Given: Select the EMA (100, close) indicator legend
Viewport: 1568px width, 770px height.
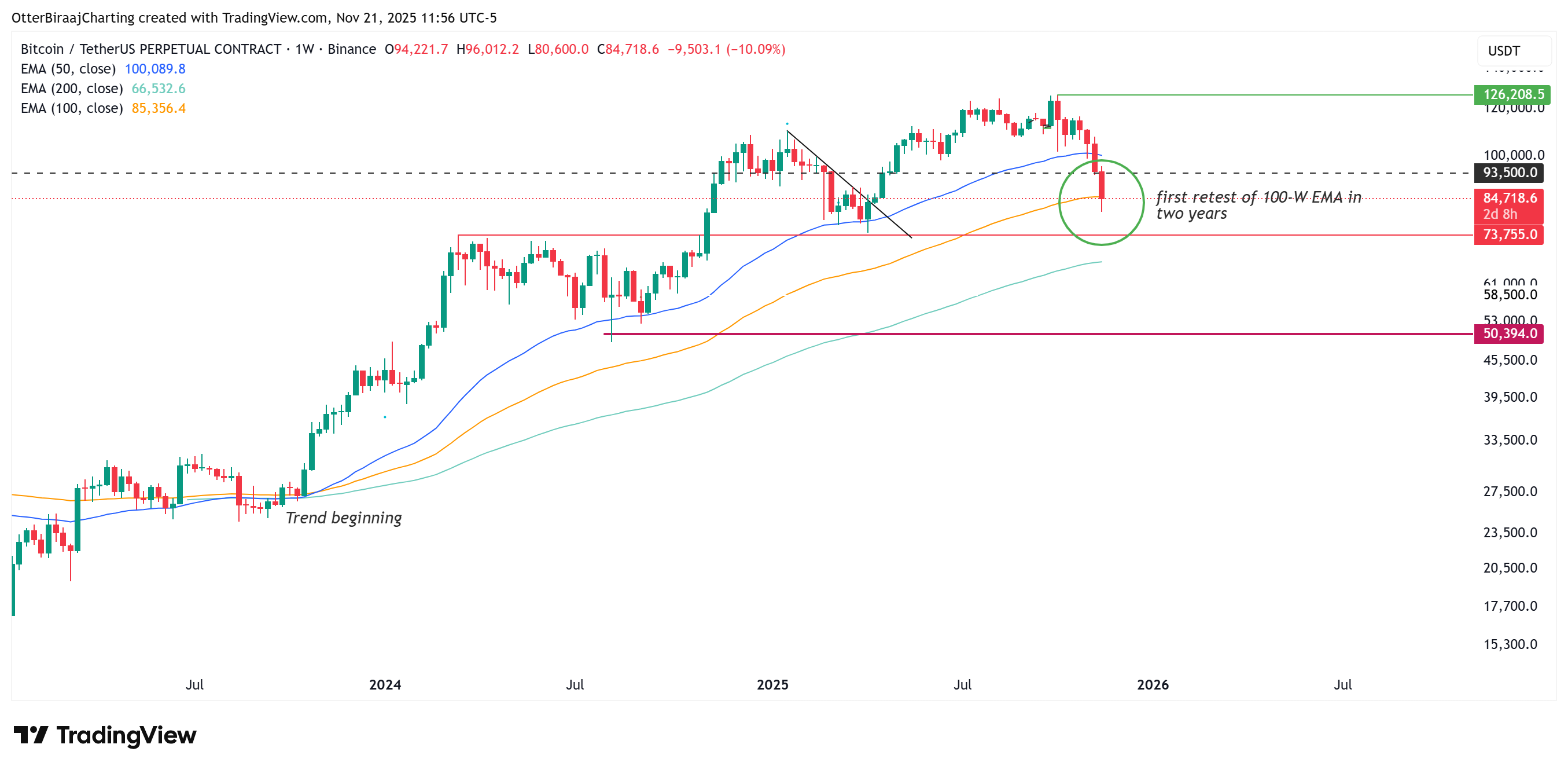Looking at the screenshot, I should click(72, 108).
